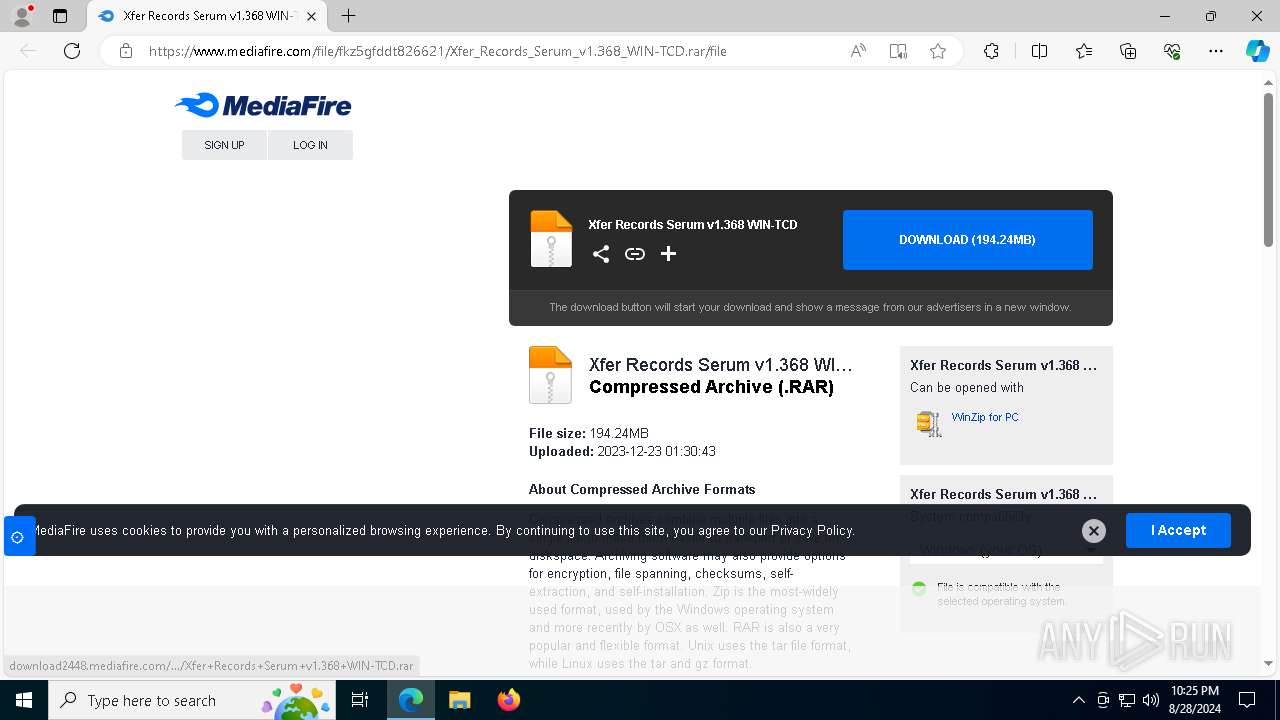The image size is (1280, 720).
Task: Click the LOG IN button
Action: tap(310, 145)
